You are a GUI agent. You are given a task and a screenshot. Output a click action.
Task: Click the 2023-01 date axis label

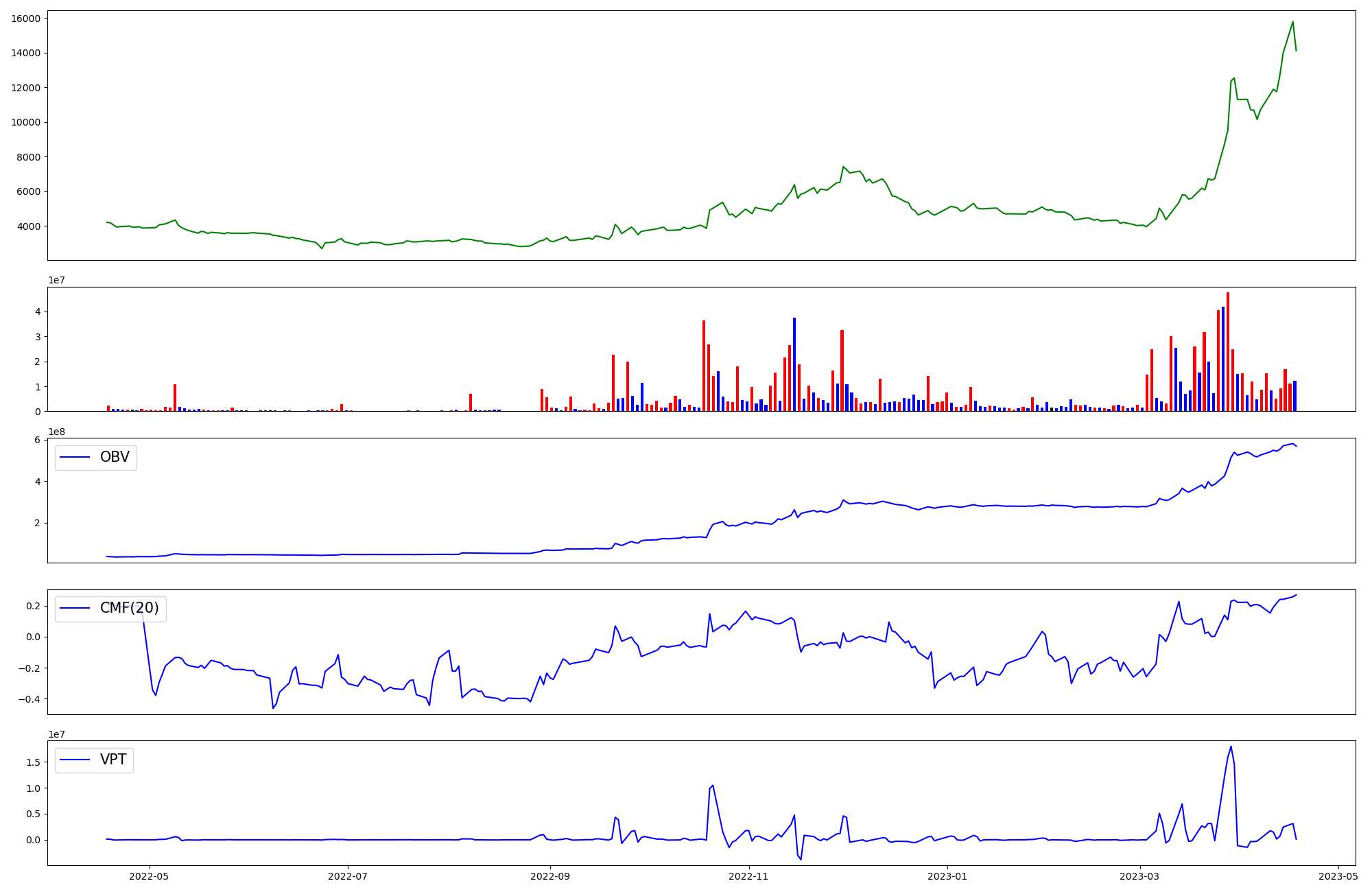pyautogui.click(x=947, y=876)
